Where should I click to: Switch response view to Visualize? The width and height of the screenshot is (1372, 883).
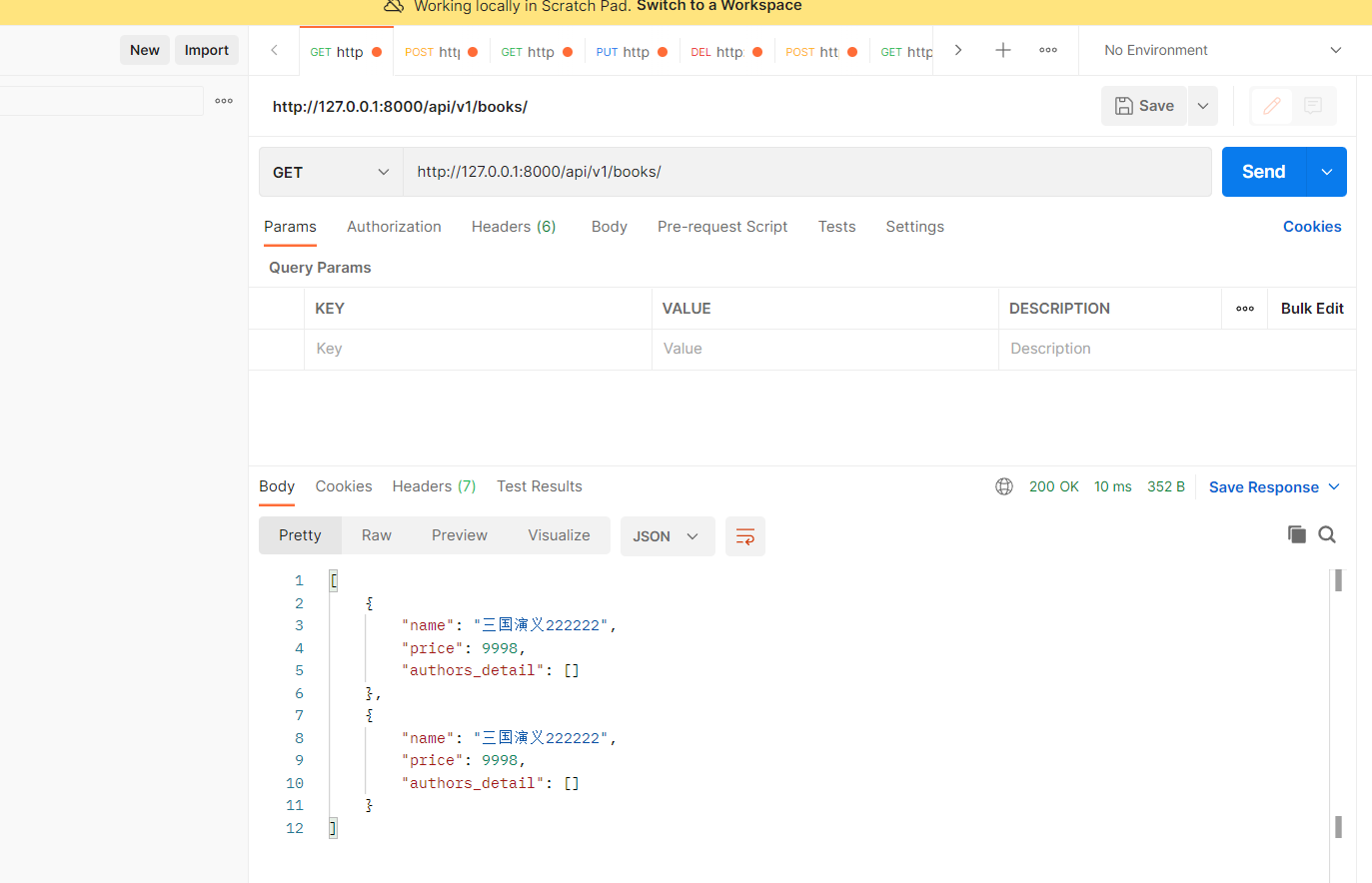[559, 535]
